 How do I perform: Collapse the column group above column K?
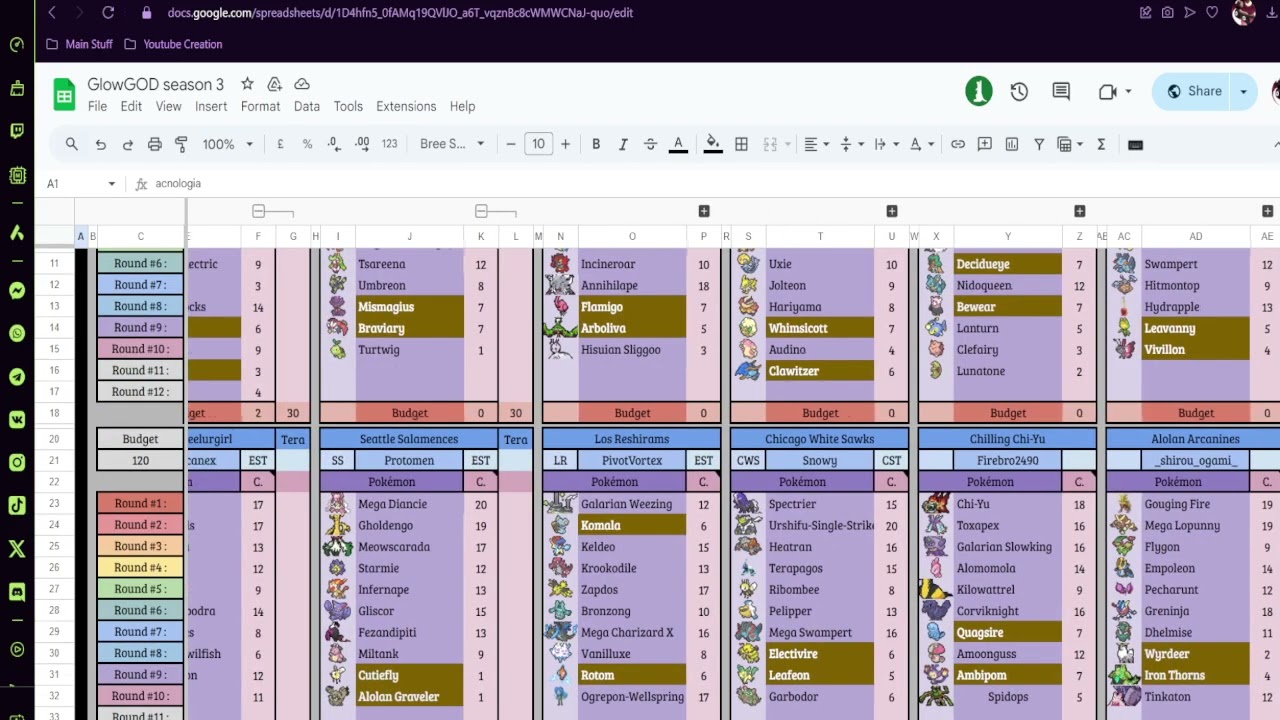481,211
